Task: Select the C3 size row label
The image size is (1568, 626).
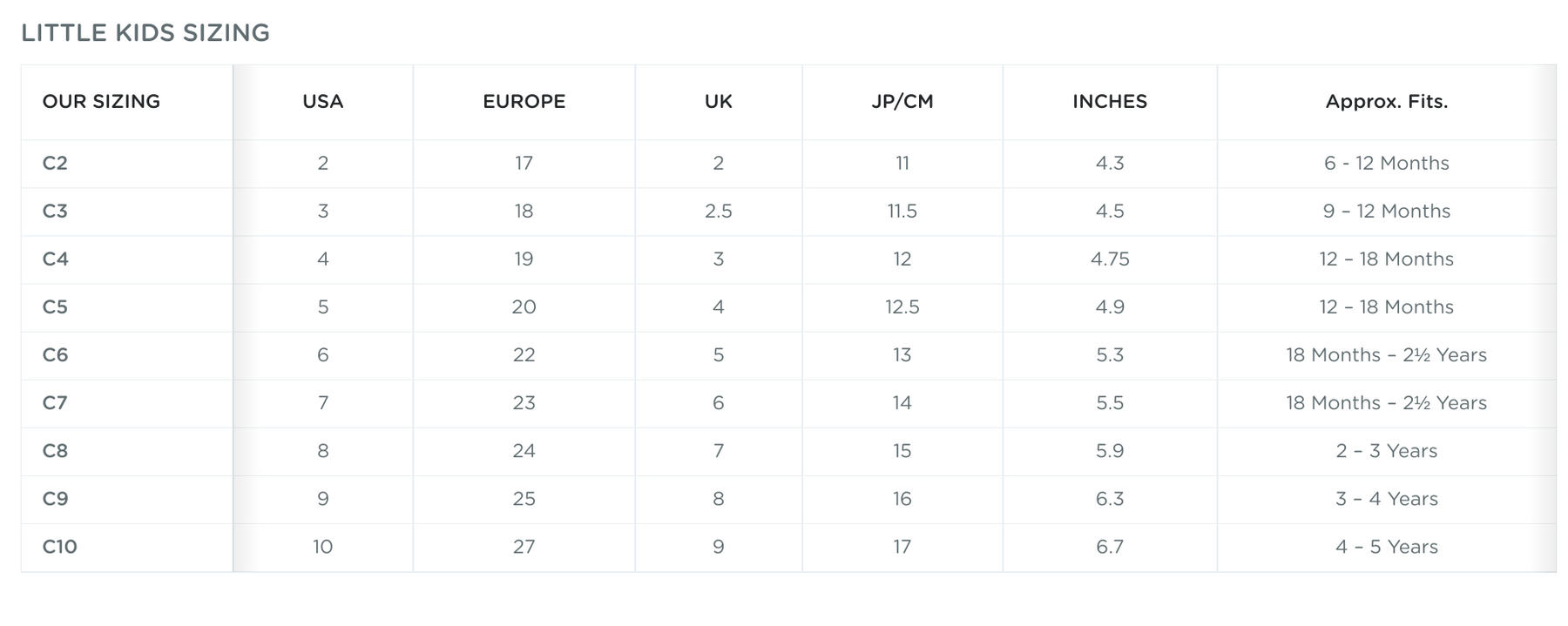Action: tap(55, 211)
